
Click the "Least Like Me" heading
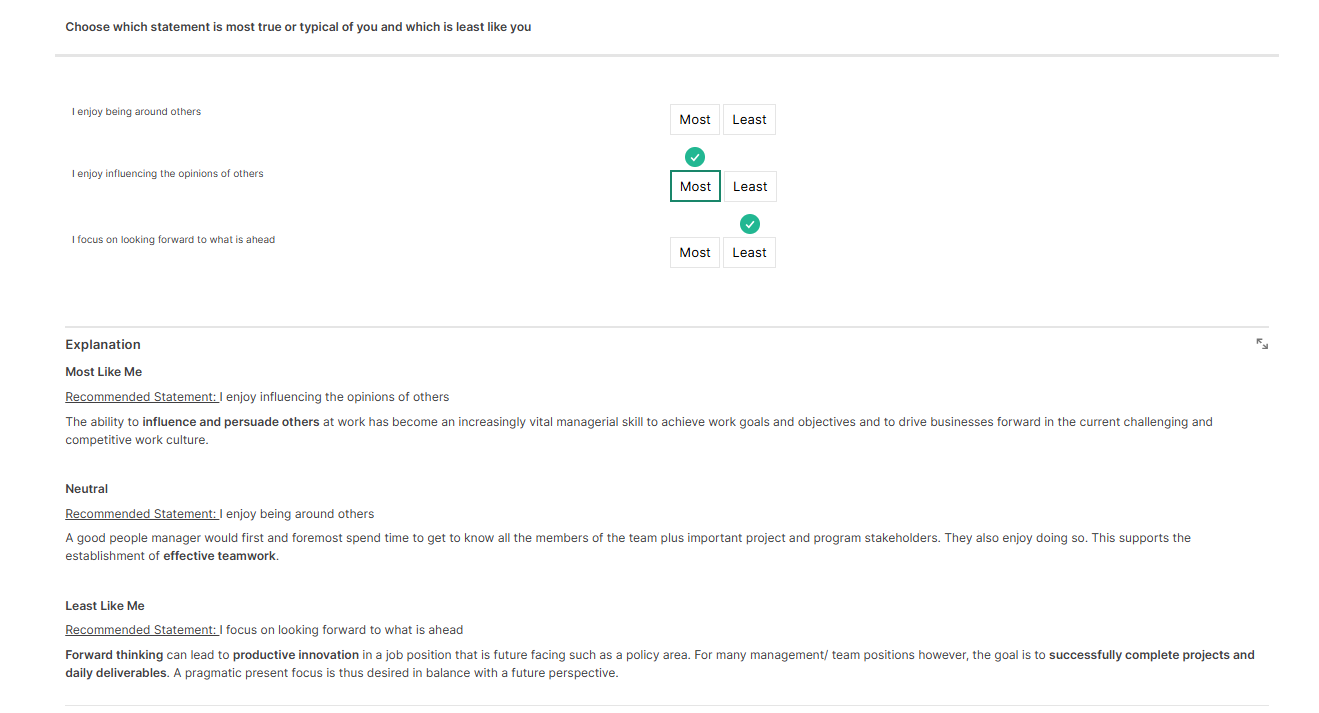point(105,606)
